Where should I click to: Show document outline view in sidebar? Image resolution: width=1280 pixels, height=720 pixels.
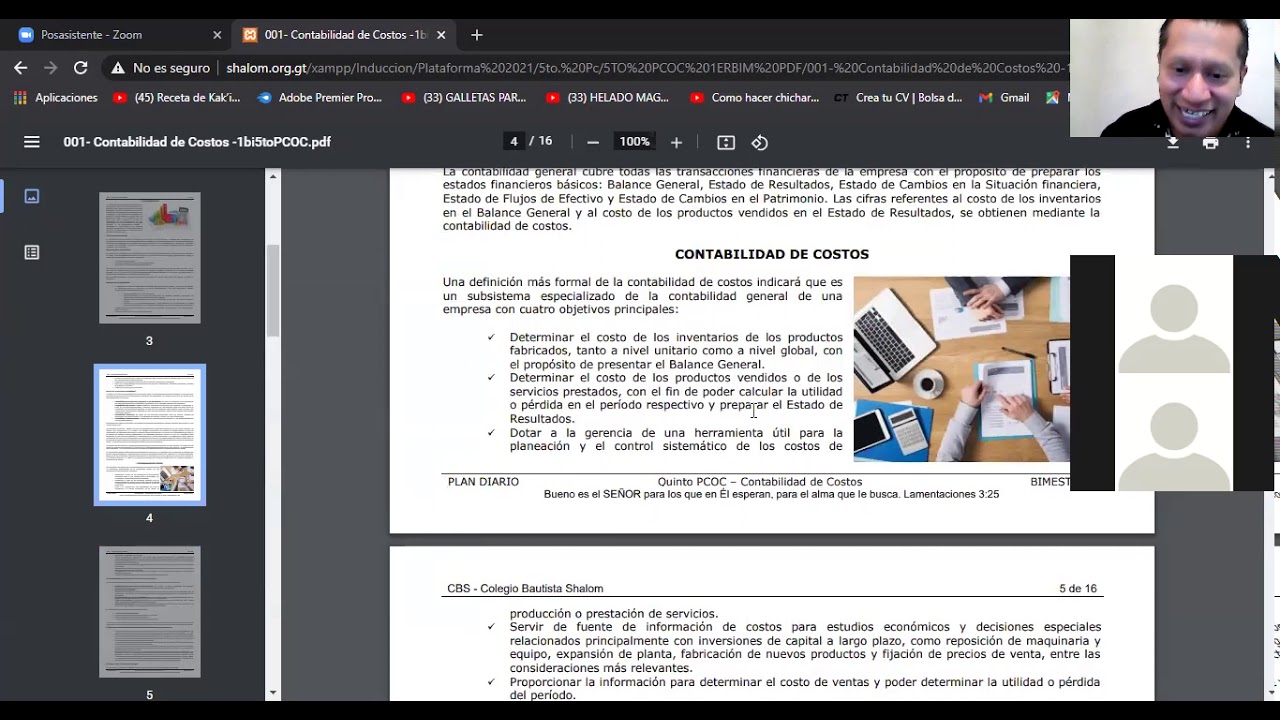[32, 253]
